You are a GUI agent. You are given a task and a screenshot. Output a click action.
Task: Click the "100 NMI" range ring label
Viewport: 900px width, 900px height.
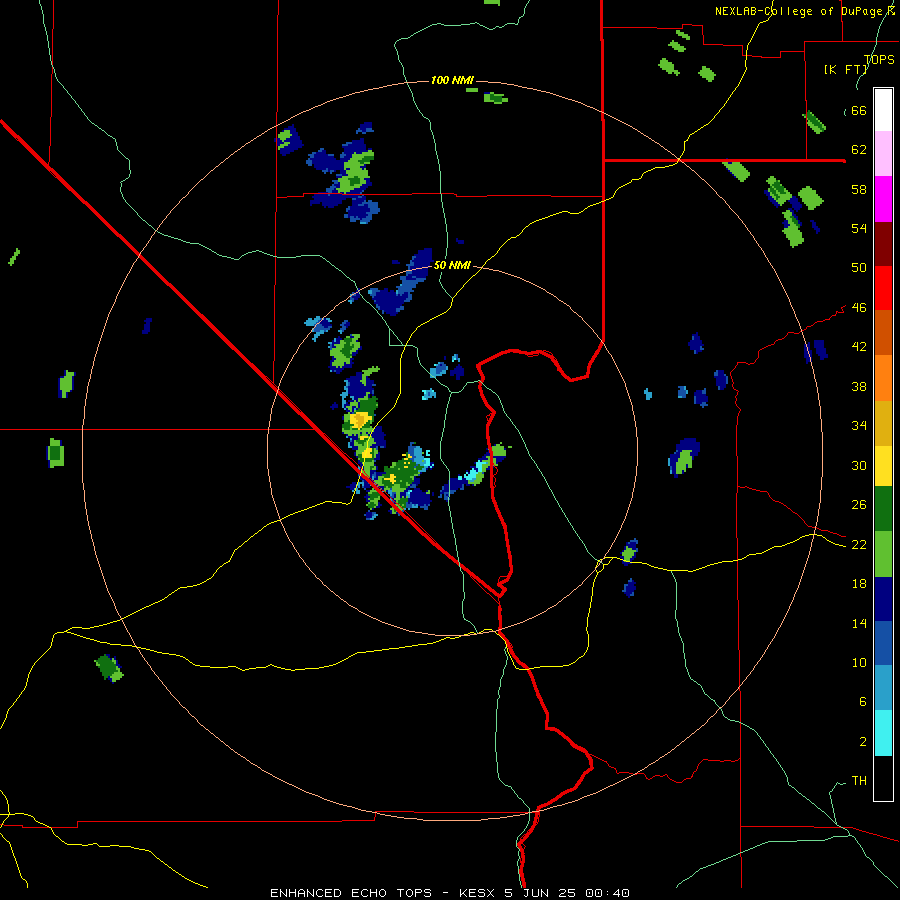452,80
